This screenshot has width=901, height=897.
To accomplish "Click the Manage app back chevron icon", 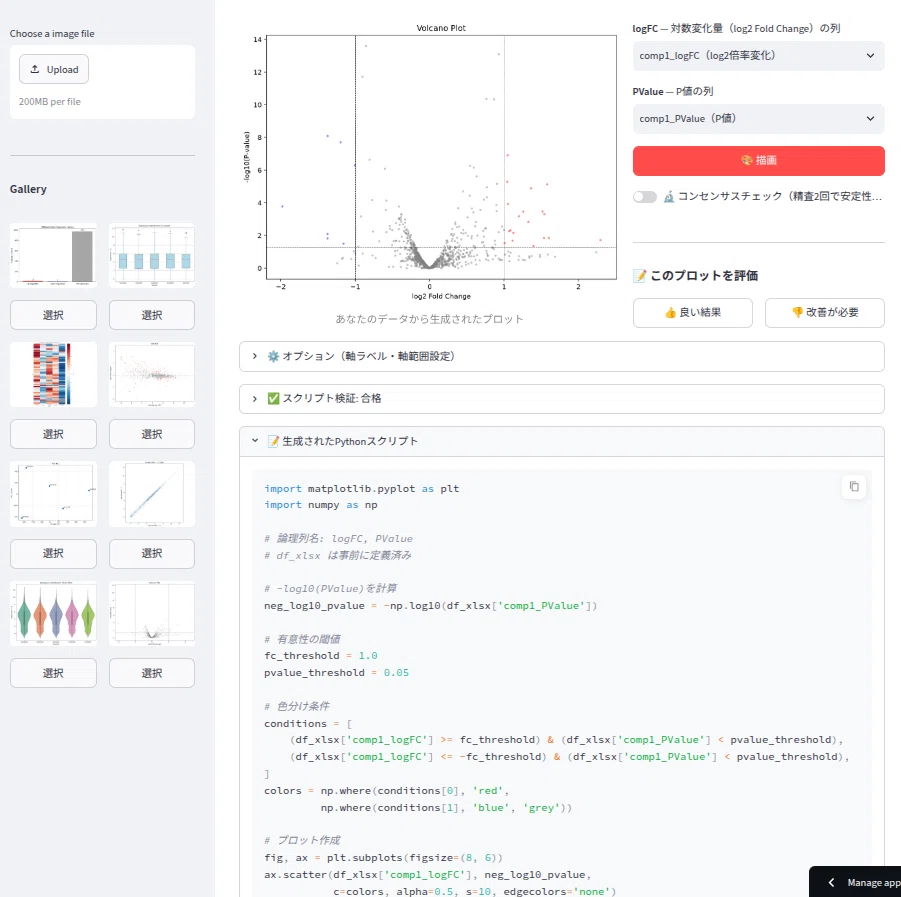I will click(831, 882).
